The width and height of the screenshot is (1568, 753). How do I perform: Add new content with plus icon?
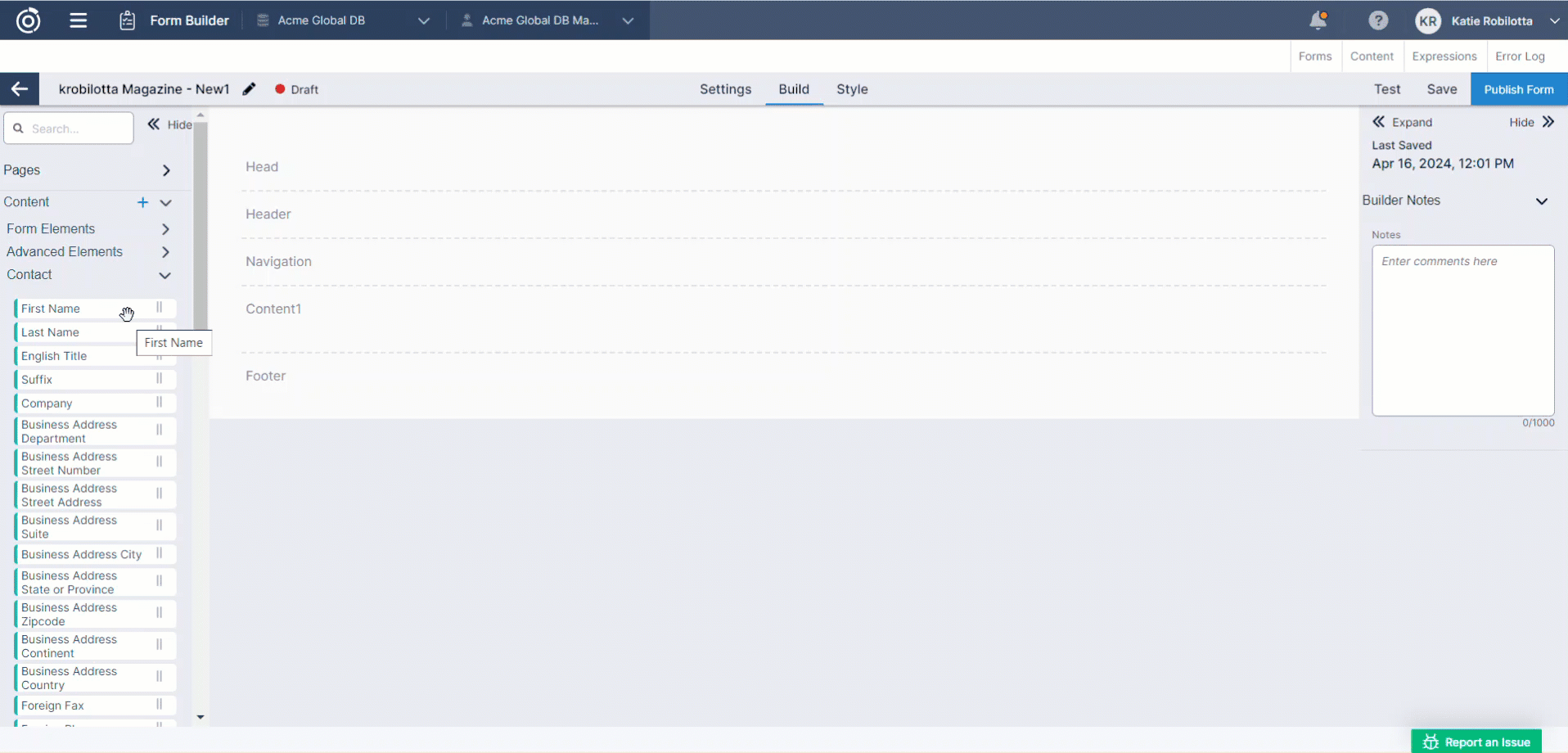point(142,202)
